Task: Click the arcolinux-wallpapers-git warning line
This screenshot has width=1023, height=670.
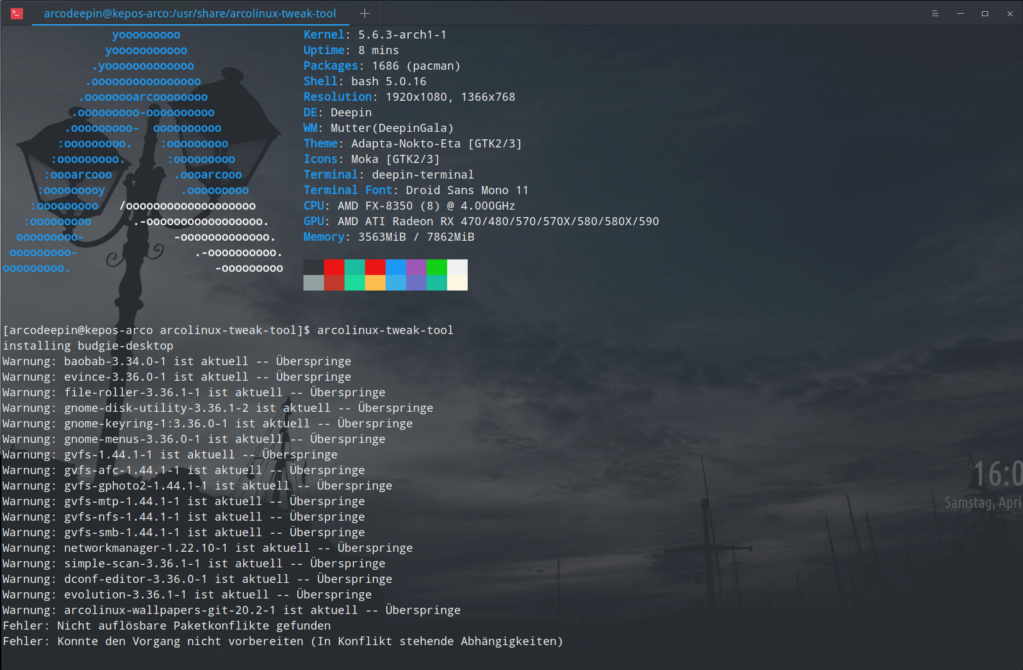Action: coord(232,611)
